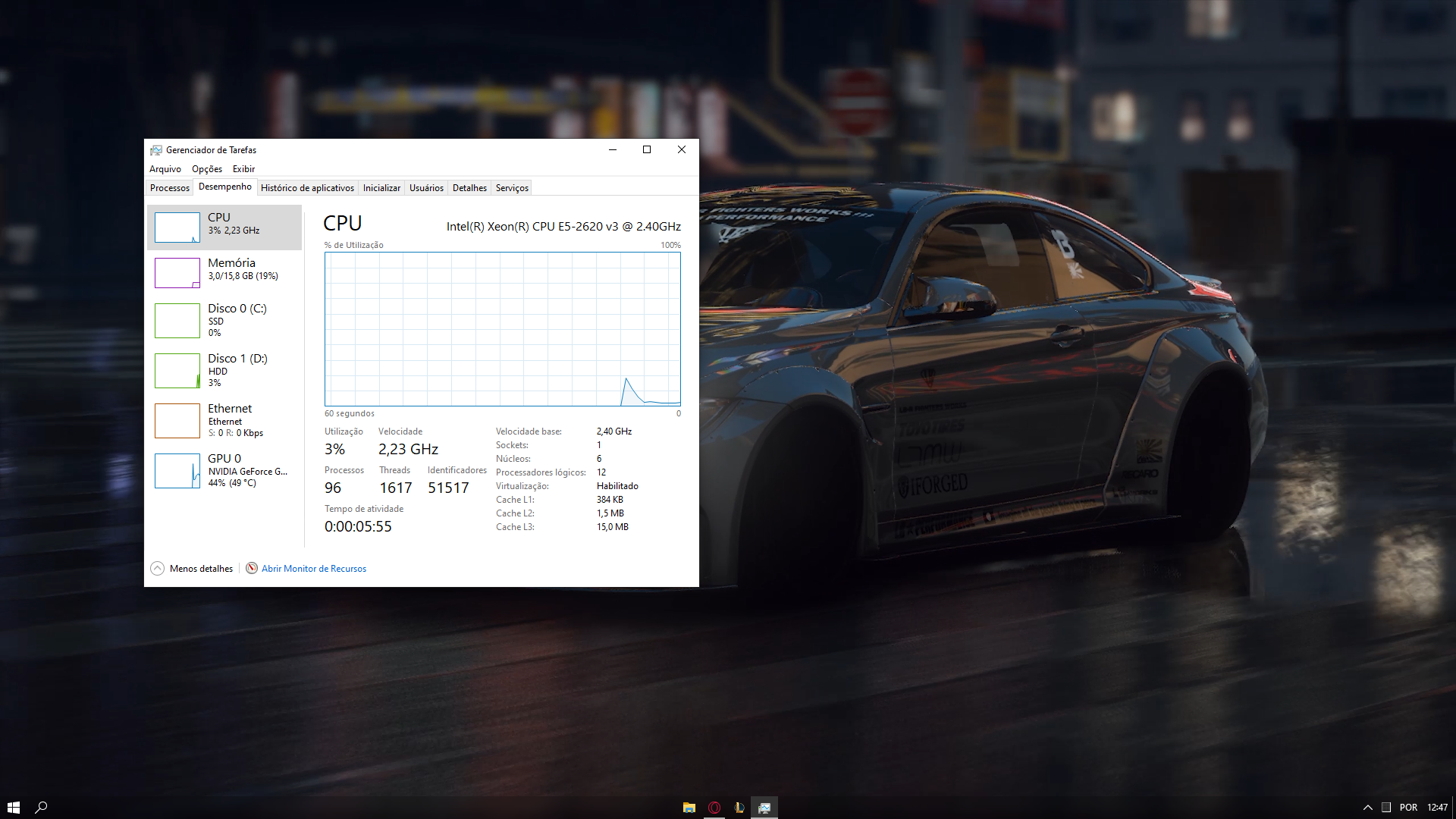The height and width of the screenshot is (819, 1456).
Task: Switch to the Detalhes tab
Action: point(469,188)
